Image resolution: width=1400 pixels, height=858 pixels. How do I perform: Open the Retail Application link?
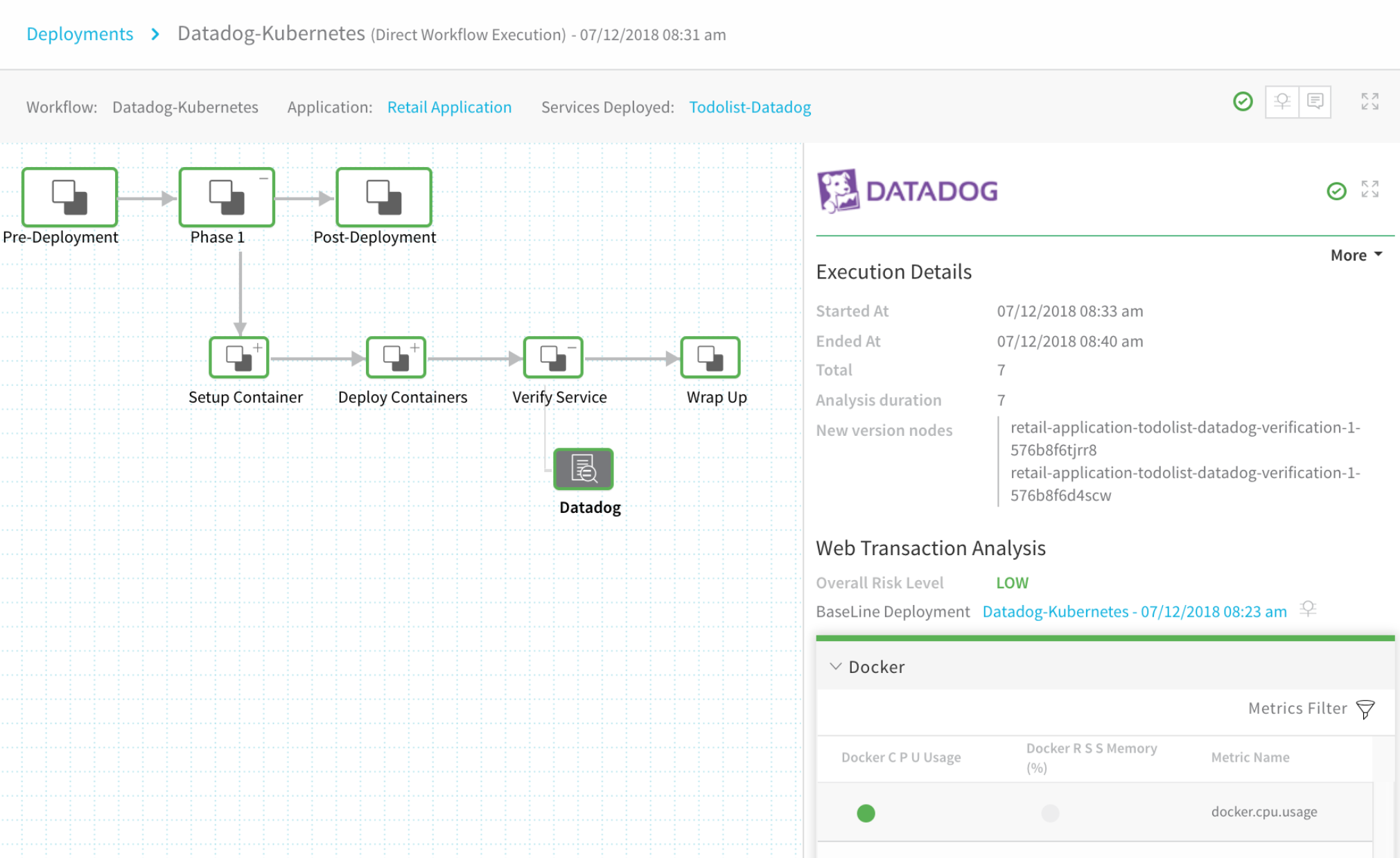[x=449, y=107]
